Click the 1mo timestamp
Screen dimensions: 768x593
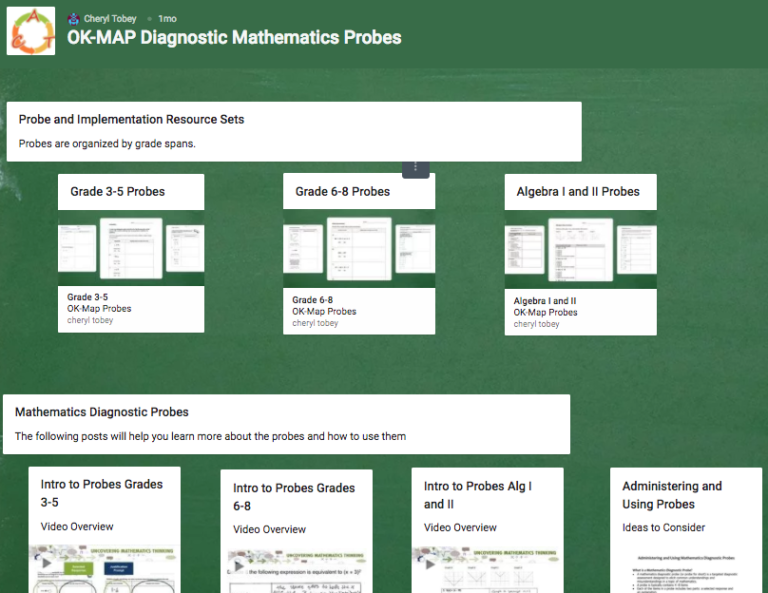tap(167, 19)
